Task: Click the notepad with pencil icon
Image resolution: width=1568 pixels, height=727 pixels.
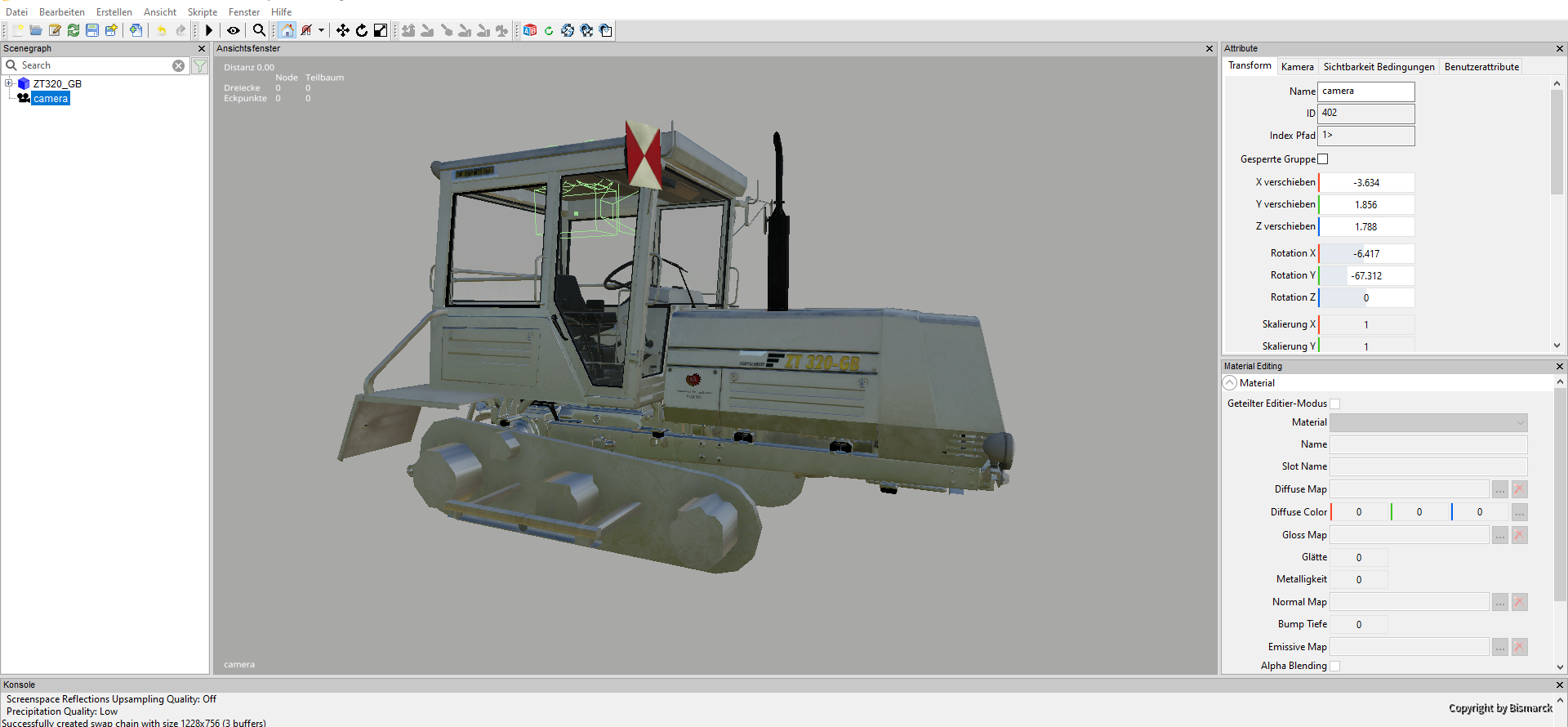Action: (x=55, y=30)
